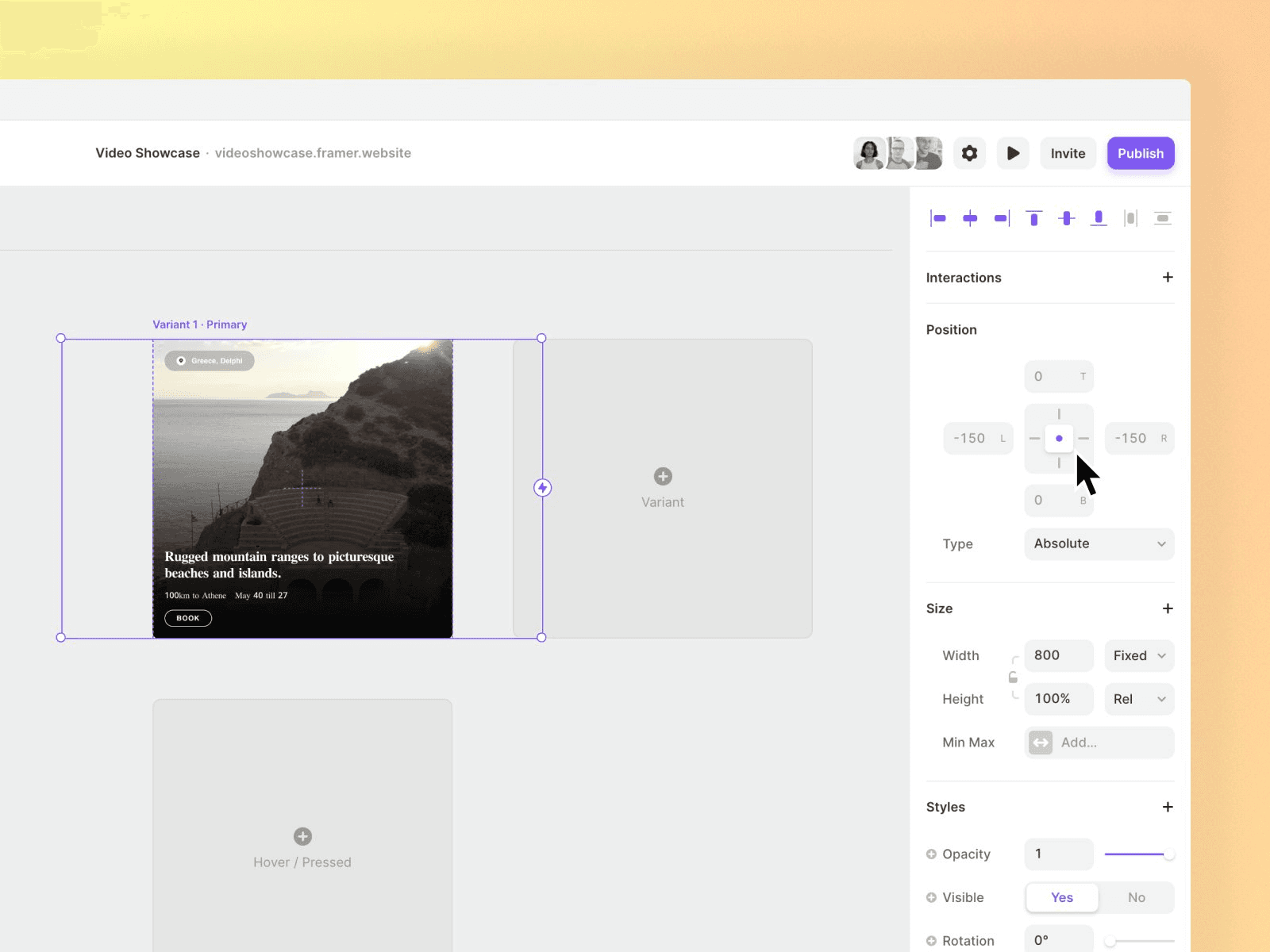
Task: Distribute horizontally icon in alignment row
Action: (1130, 218)
